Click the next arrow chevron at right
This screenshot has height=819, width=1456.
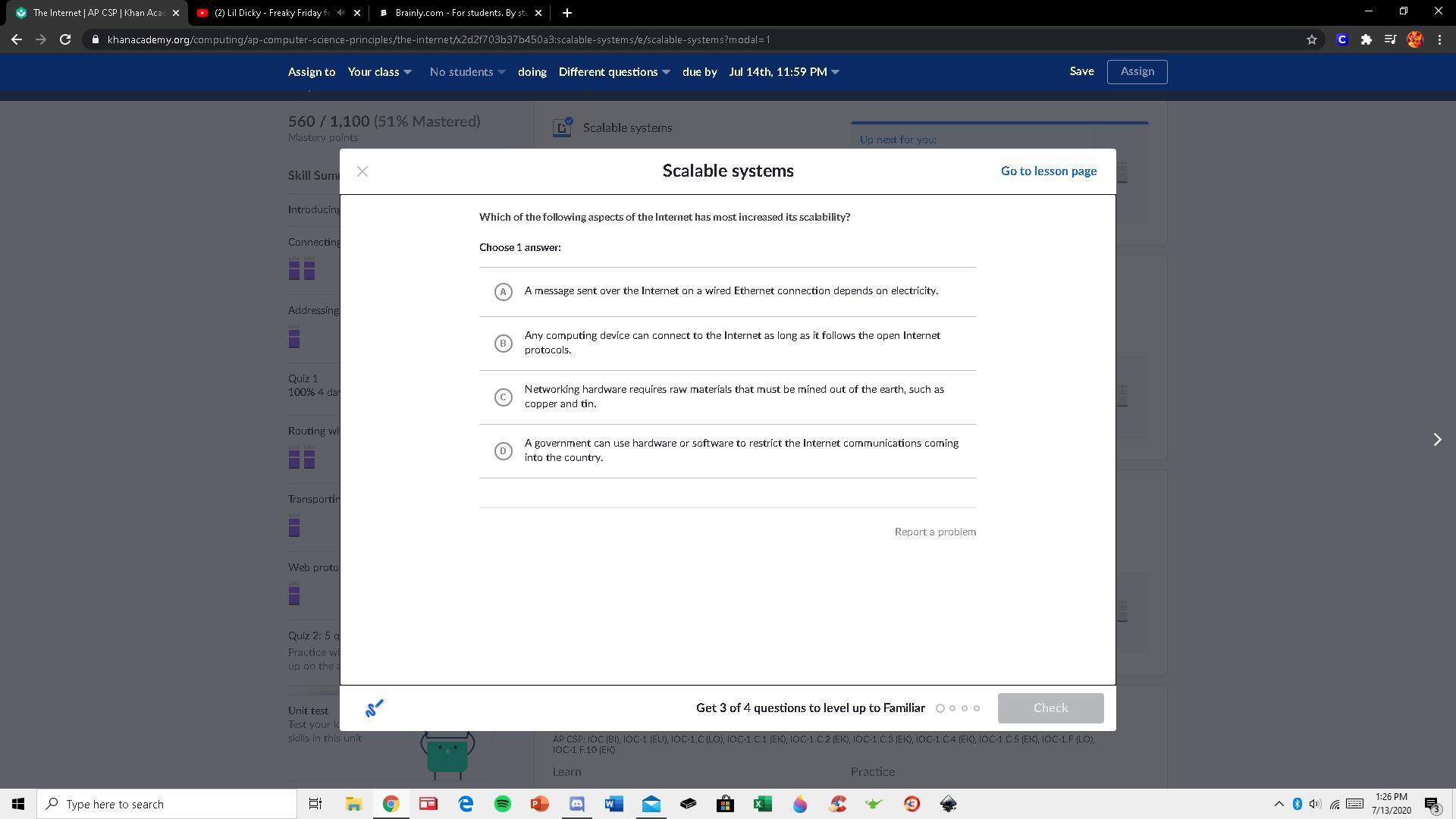pos(1437,440)
